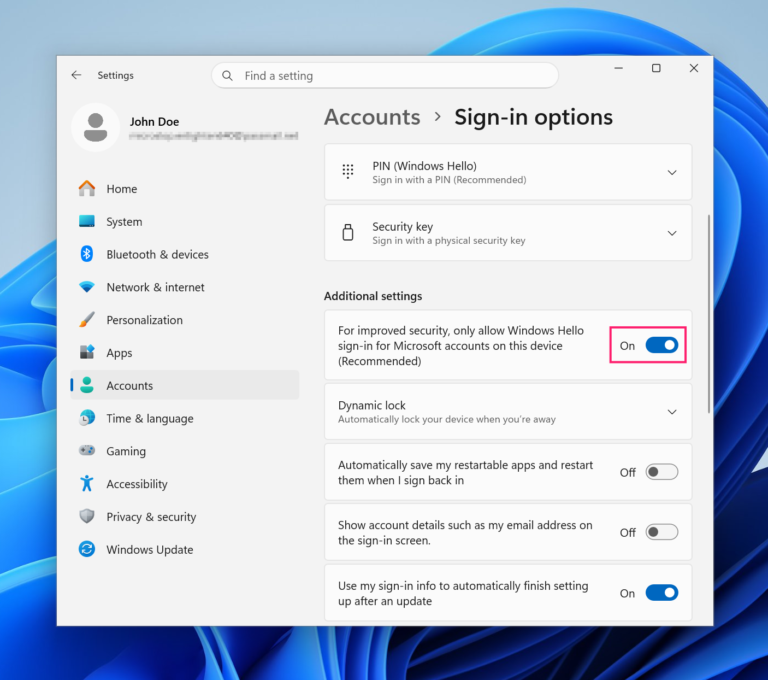Expand the PIN (Windows Hello) chevron
Image resolution: width=768 pixels, height=680 pixels.
672,172
